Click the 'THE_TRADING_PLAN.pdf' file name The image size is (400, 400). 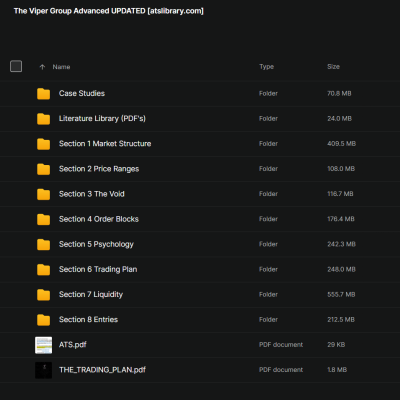[102, 370]
